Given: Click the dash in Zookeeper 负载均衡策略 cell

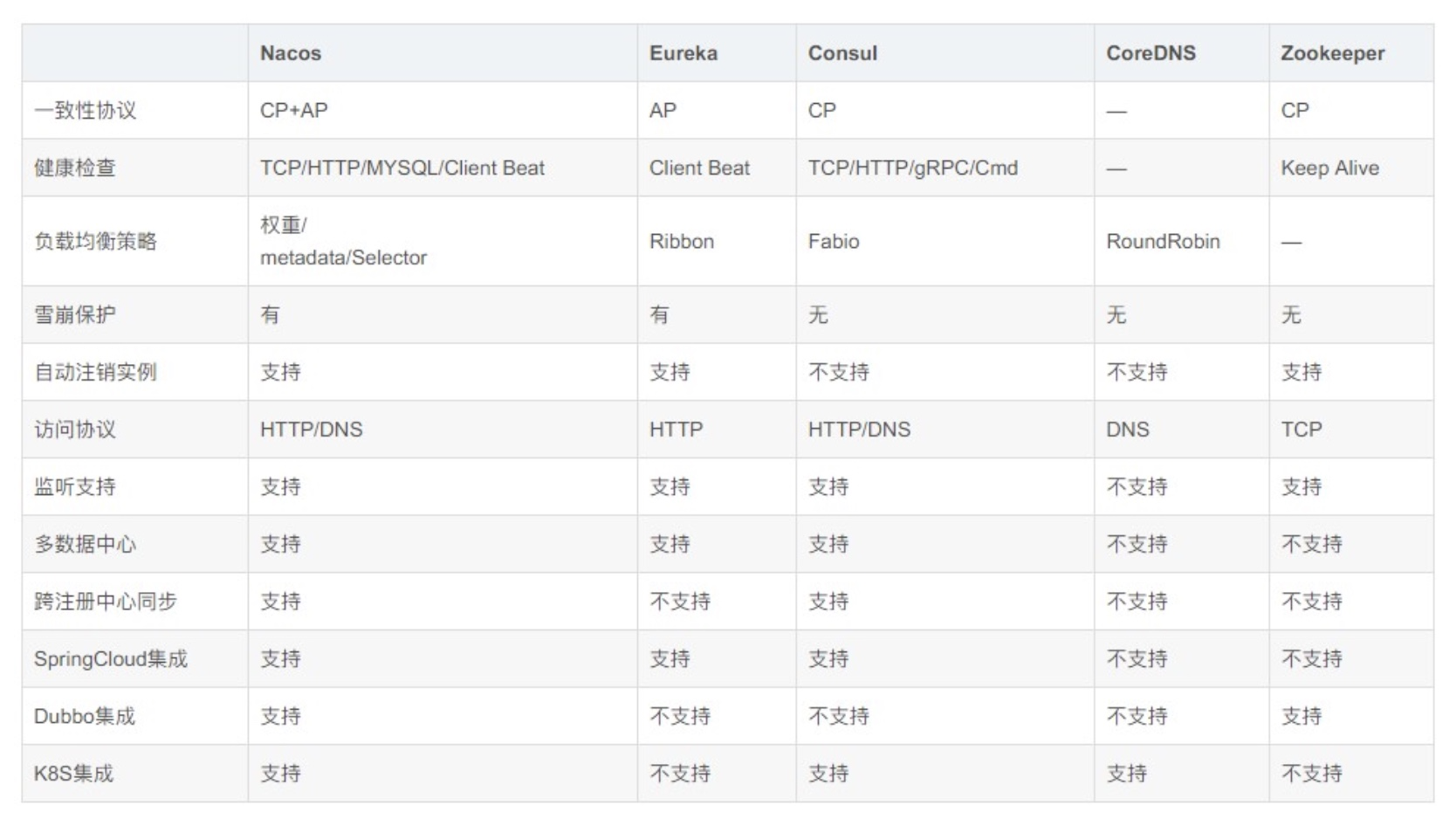Looking at the screenshot, I should [1292, 243].
